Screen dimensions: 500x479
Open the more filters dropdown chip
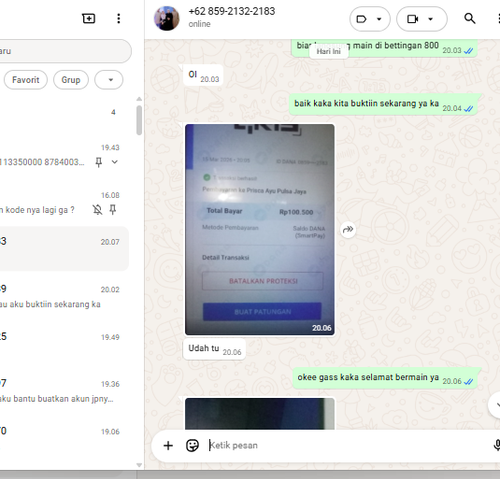[x=109, y=80]
